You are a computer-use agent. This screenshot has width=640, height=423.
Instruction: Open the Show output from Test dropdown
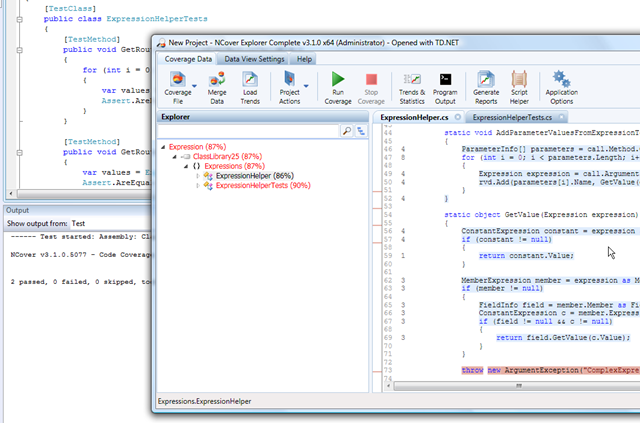[110, 224]
